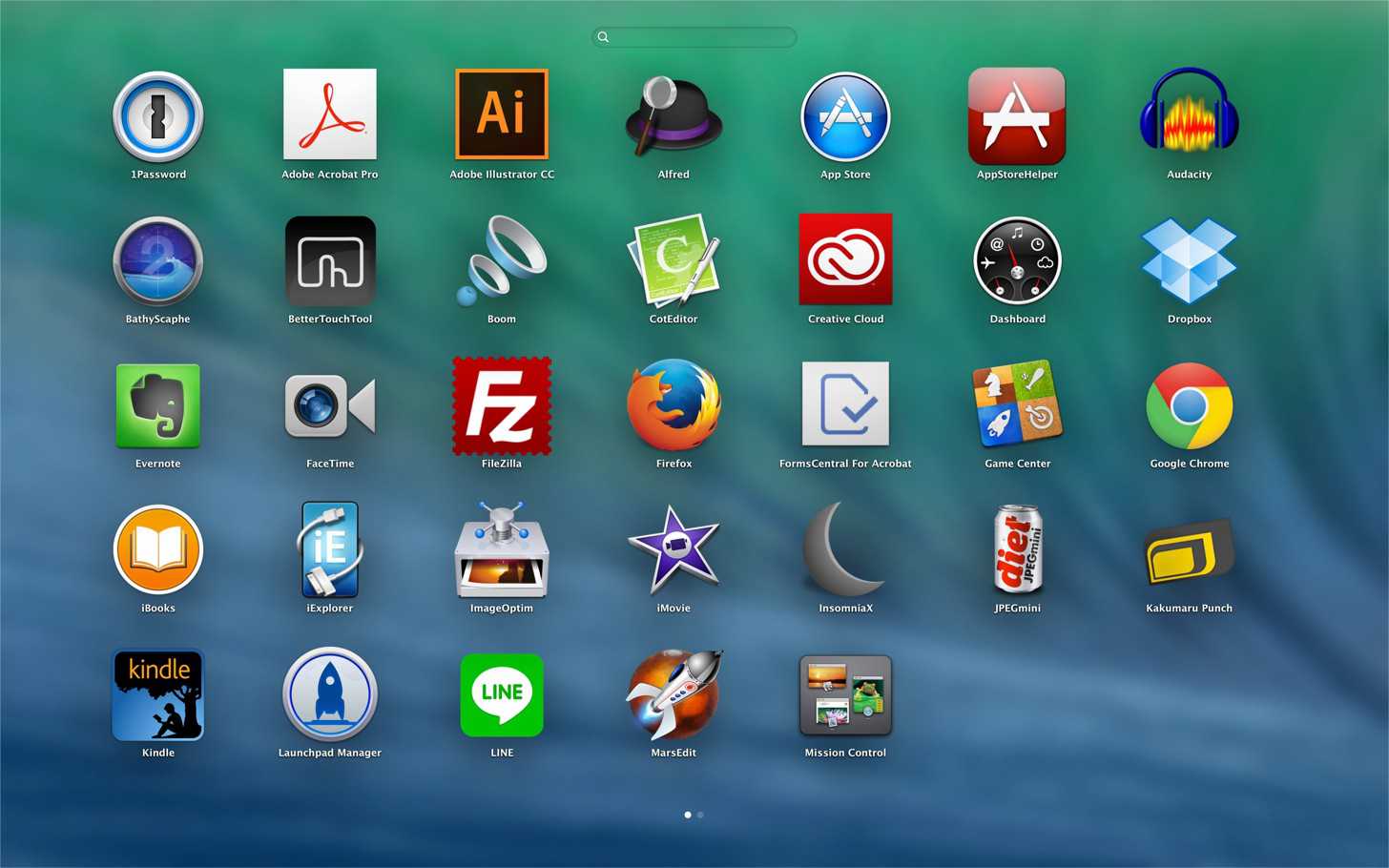Launch Launchpad Manager

click(330, 695)
